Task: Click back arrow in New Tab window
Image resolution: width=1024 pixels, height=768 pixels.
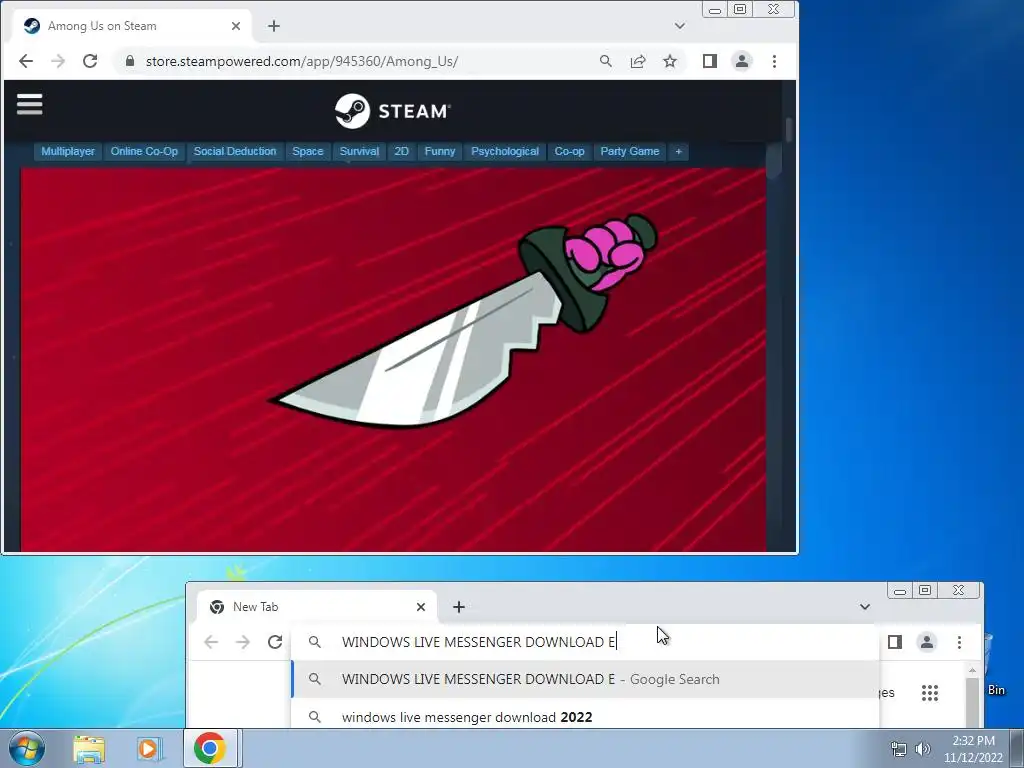Action: [211, 642]
